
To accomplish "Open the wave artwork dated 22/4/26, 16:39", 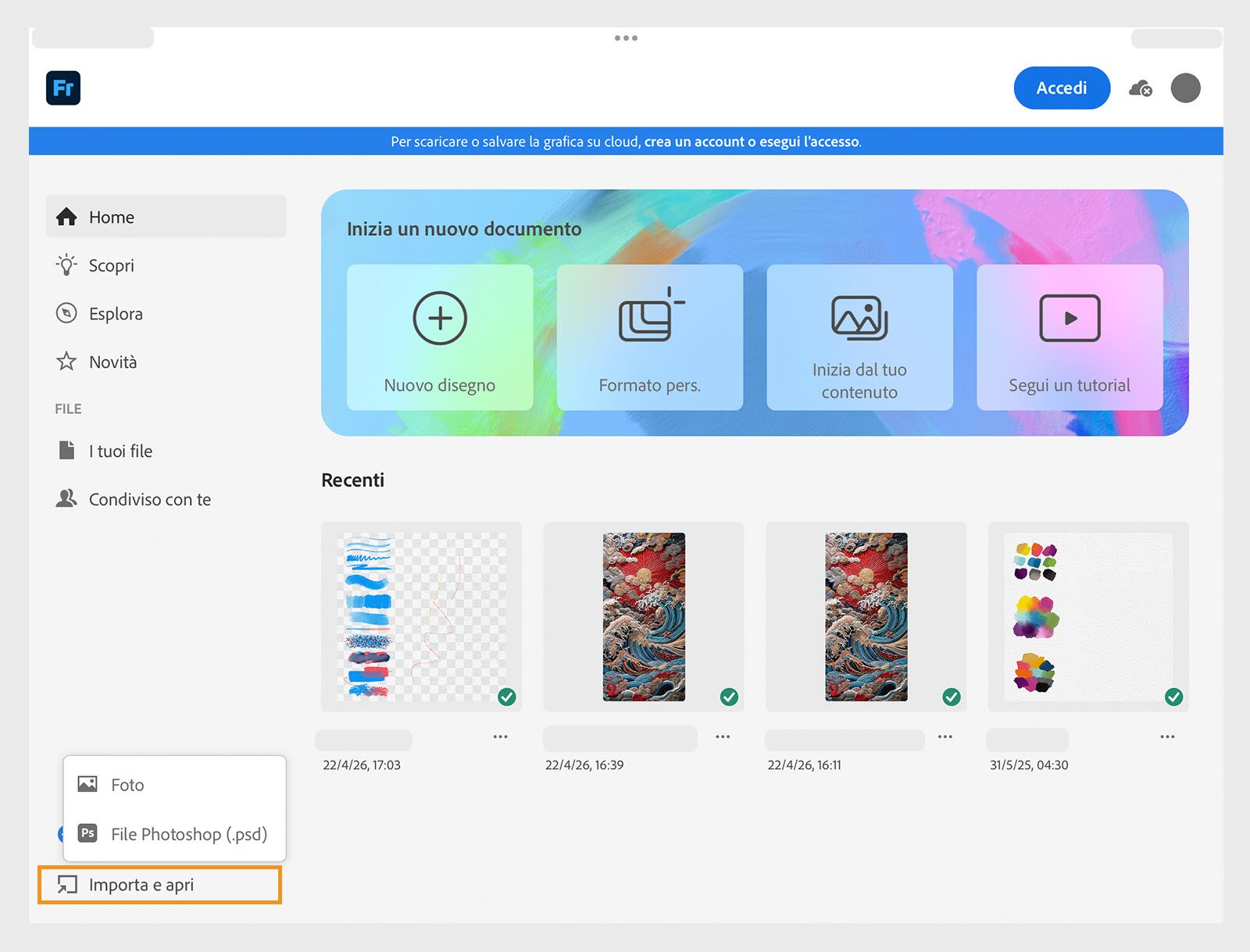I will click(x=644, y=617).
